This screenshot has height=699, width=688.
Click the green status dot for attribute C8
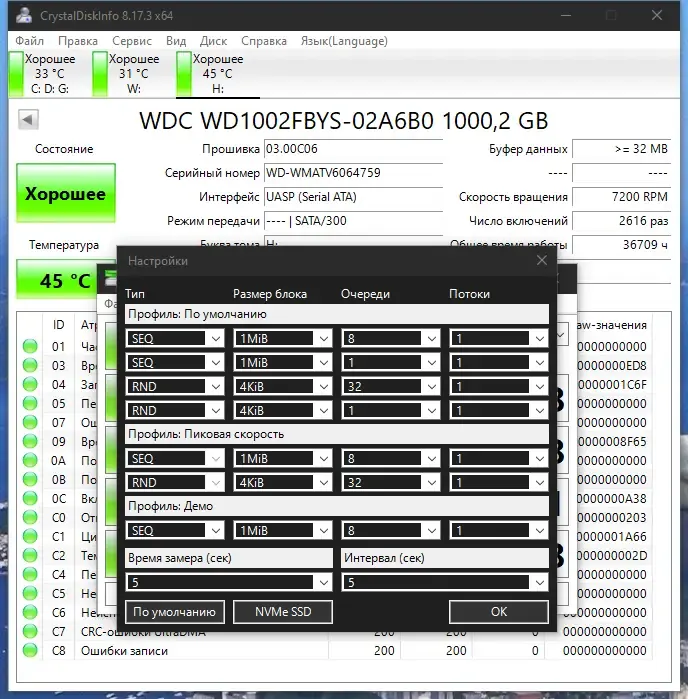pyautogui.click(x=30, y=650)
